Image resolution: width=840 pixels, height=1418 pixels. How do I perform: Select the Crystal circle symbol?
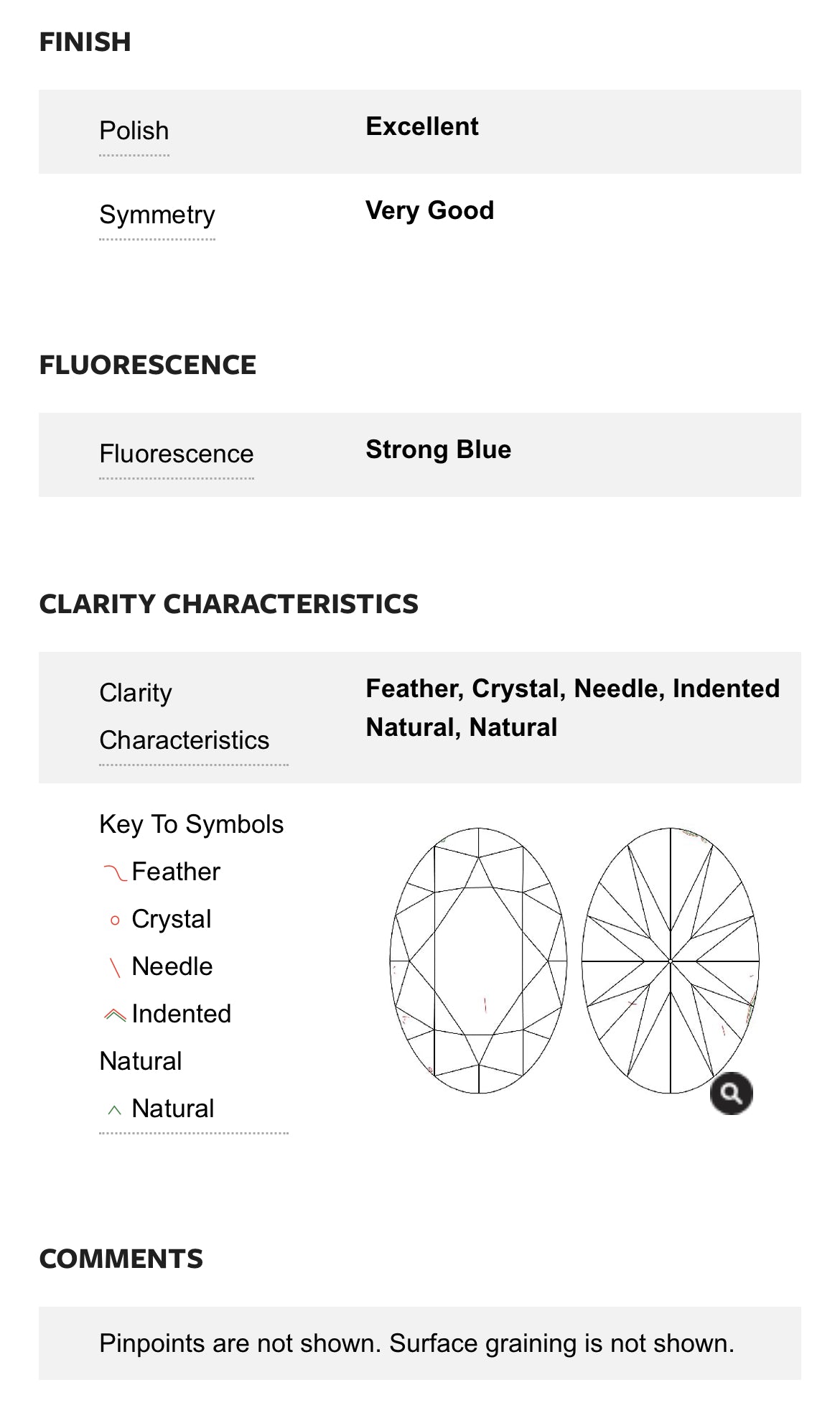click(115, 919)
